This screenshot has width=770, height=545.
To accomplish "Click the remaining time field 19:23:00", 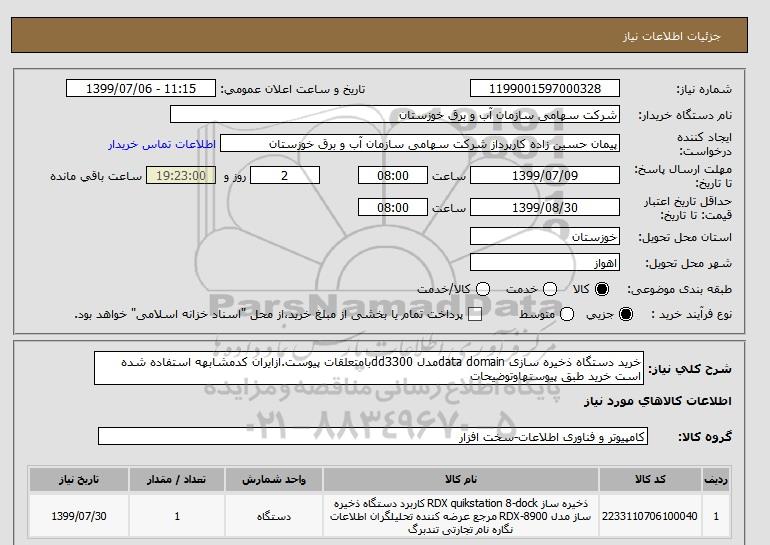I will tap(181, 175).
